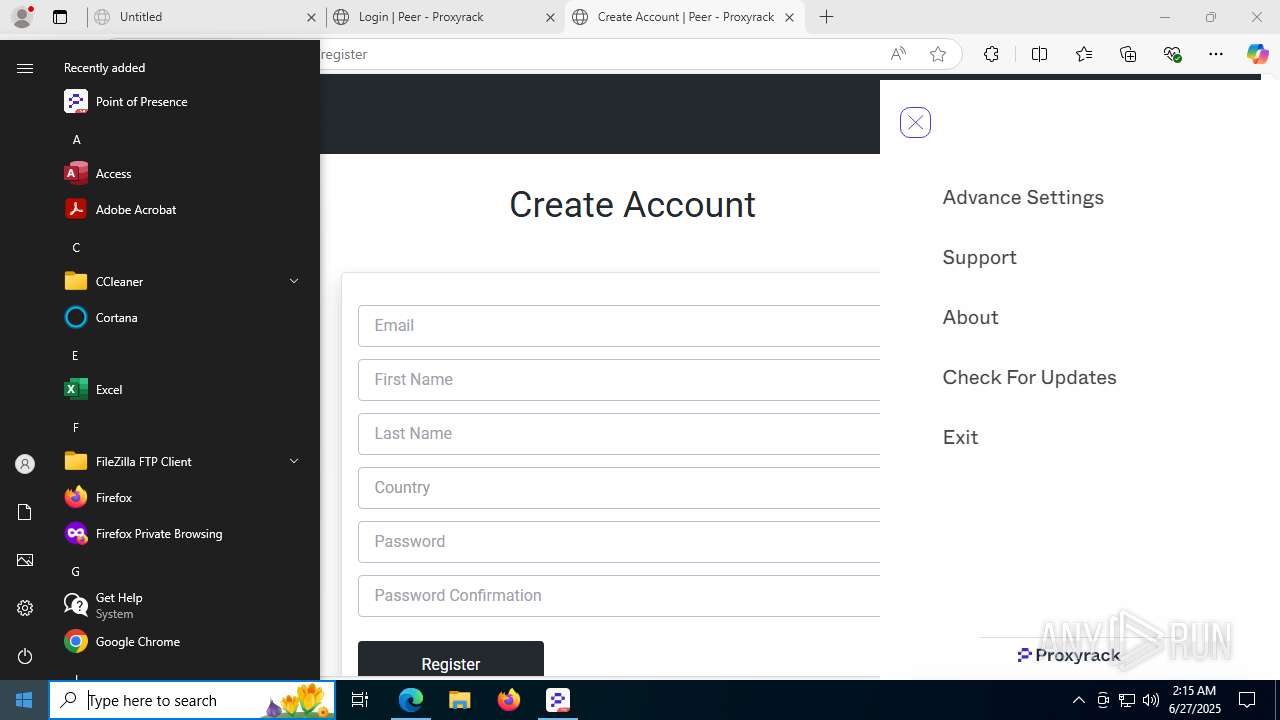Viewport: 1280px width, 720px height.
Task: Open the Country field
Action: point(619,487)
